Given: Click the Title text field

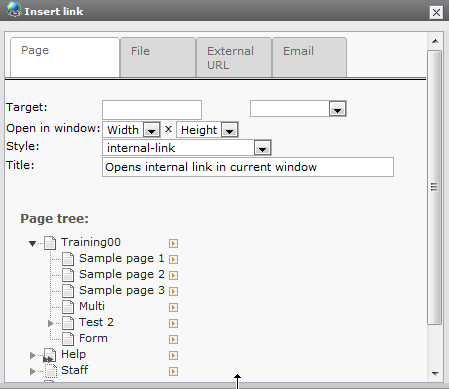Looking at the screenshot, I should (248, 167).
